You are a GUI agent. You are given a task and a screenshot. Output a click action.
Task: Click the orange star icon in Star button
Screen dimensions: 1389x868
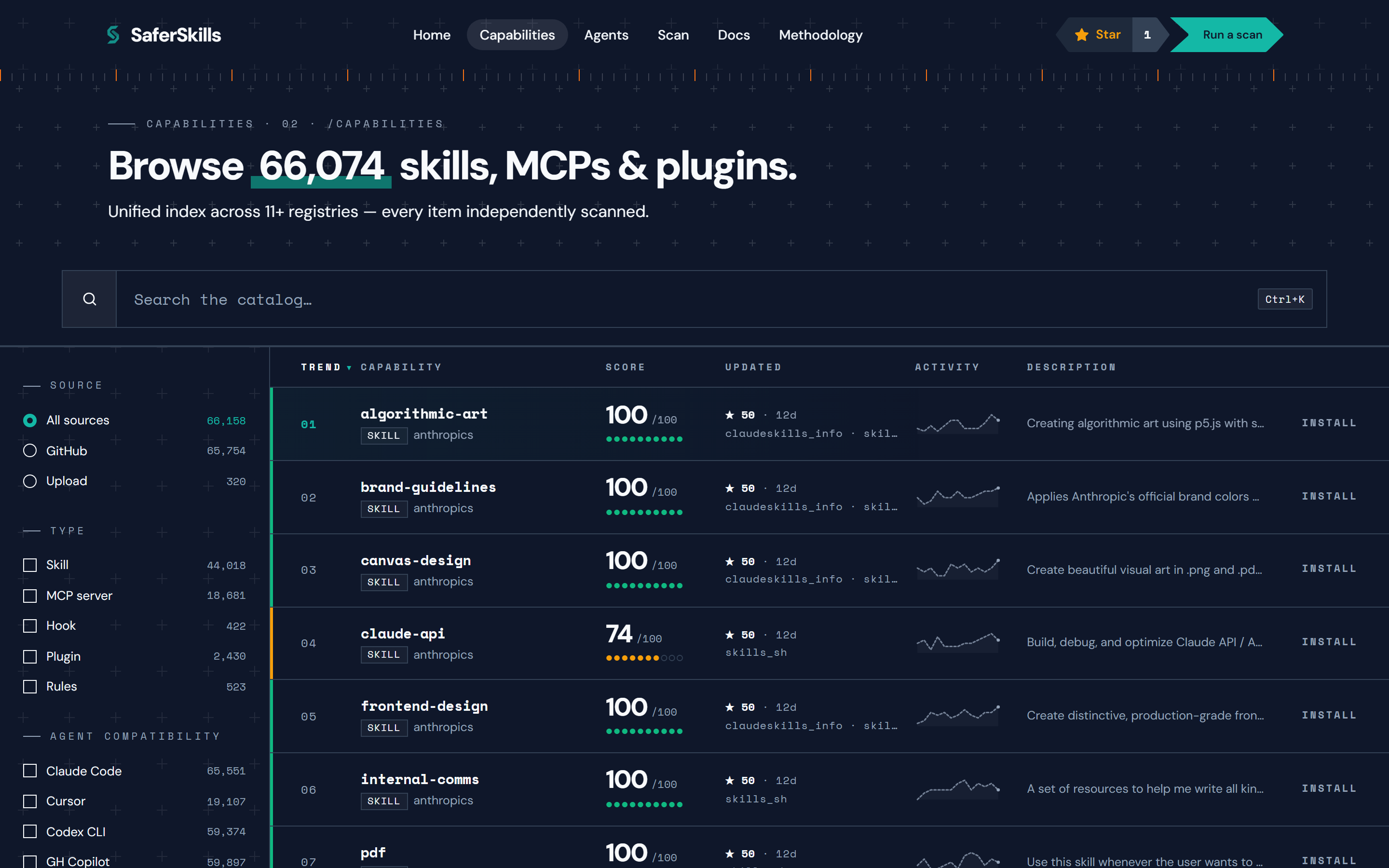click(x=1081, y=35)
